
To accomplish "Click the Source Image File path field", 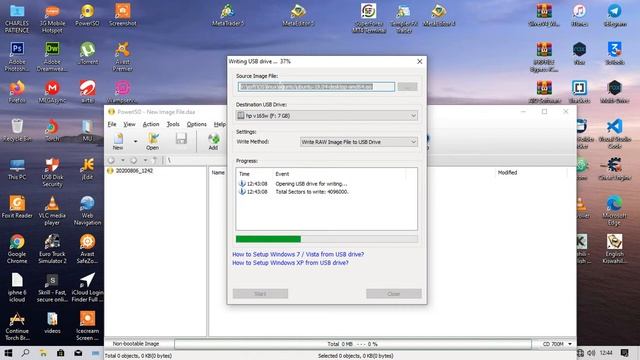I will coord(316,87).
